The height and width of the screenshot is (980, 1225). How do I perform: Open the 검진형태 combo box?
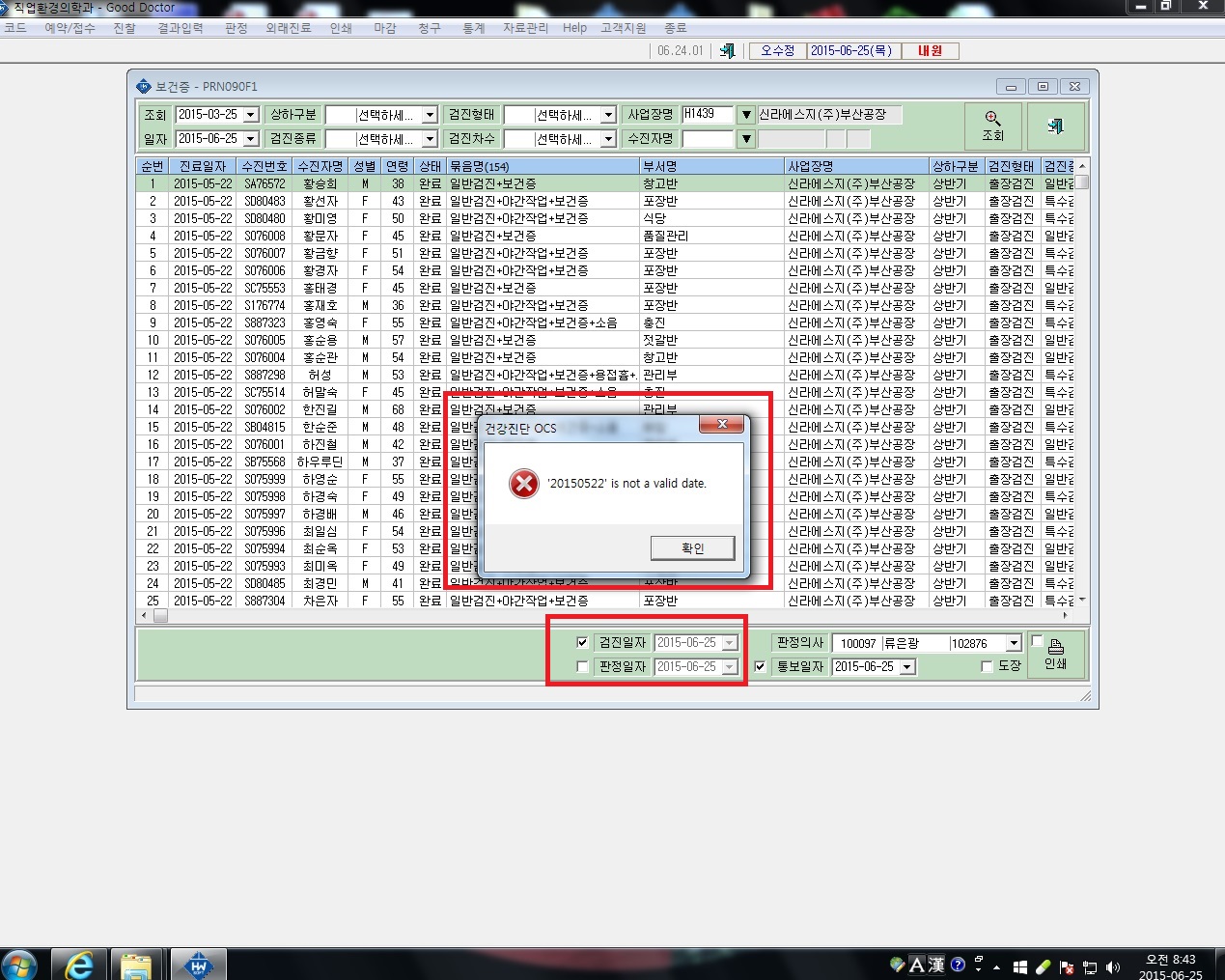608,115
